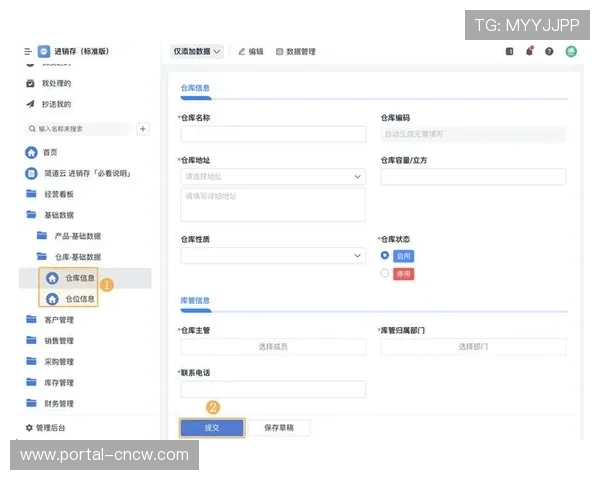600x480 pixels.
Task: Expand the 财务管理 folder
Action: pos(50,403)
